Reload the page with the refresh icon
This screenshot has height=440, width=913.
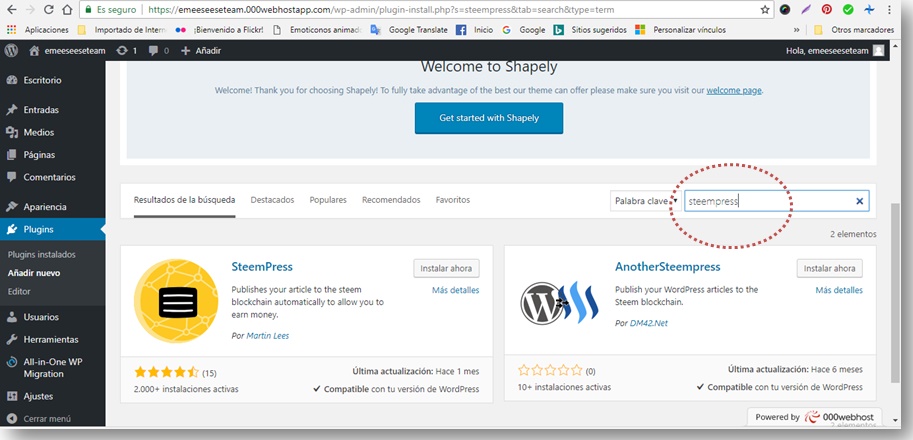[x=49, y=10]
